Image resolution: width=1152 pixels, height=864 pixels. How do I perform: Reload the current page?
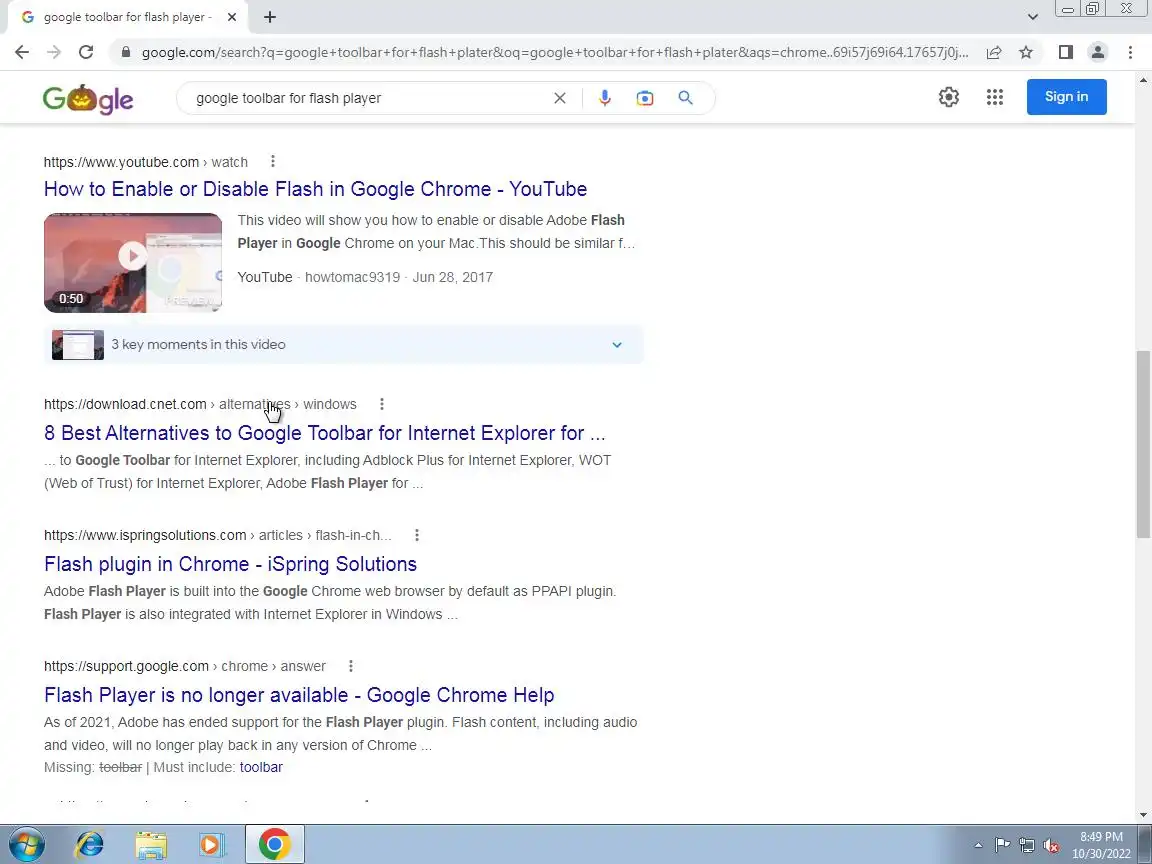pyautogui.click(x=86, y=52)
